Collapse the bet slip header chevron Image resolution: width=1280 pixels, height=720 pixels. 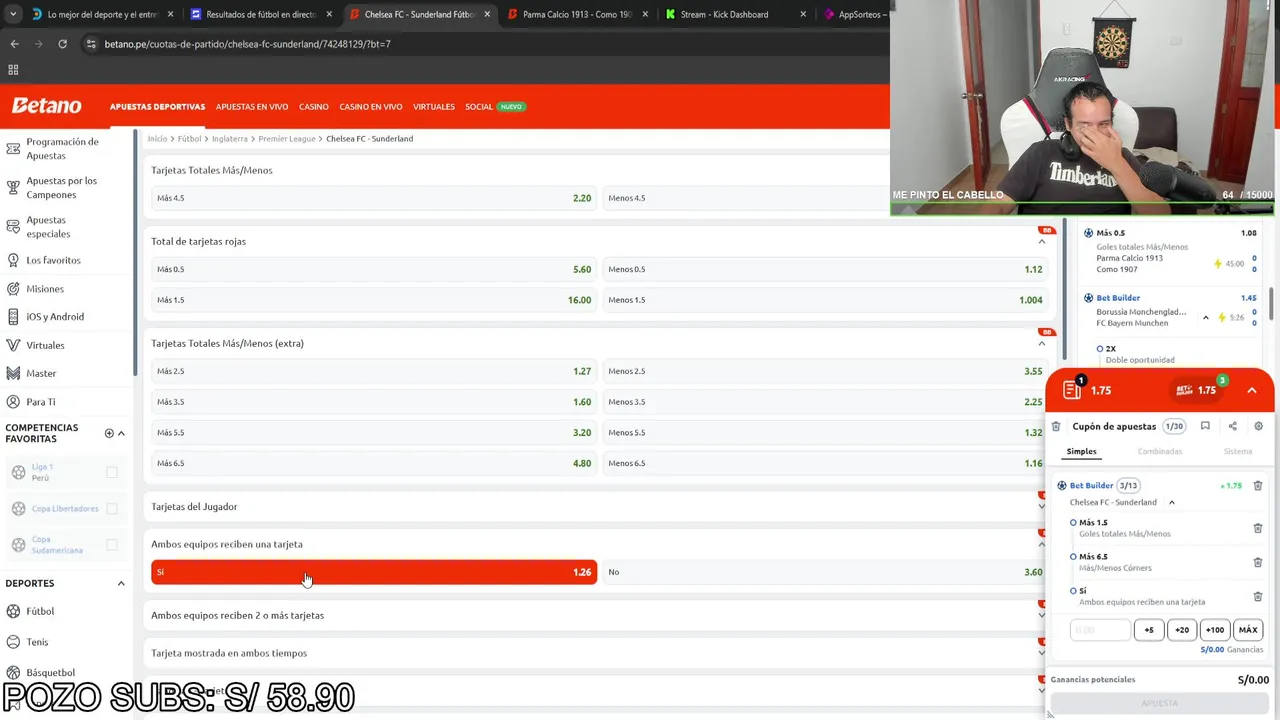[x=1252, y=390]
